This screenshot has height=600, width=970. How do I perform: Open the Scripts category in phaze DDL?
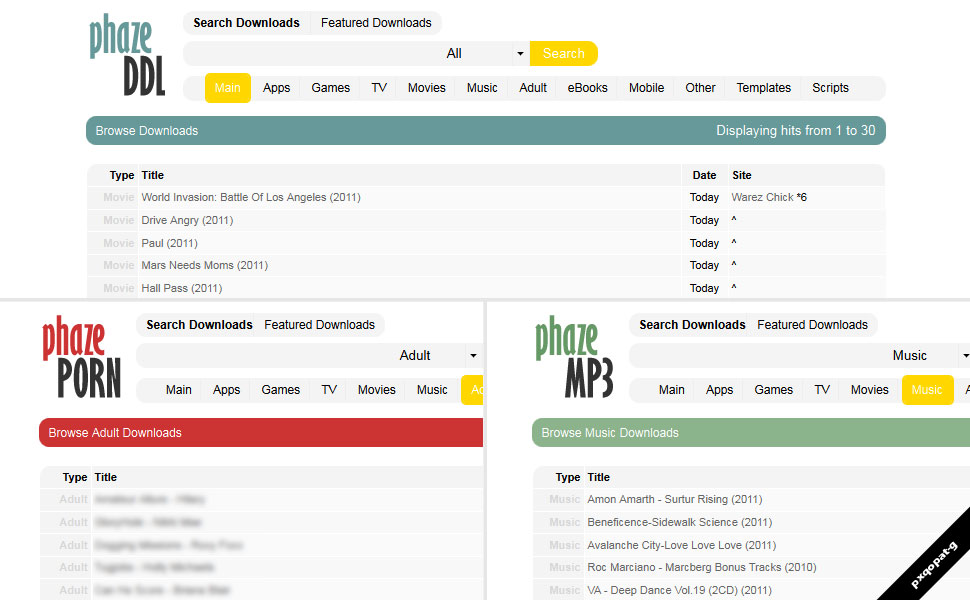point(830,88)
